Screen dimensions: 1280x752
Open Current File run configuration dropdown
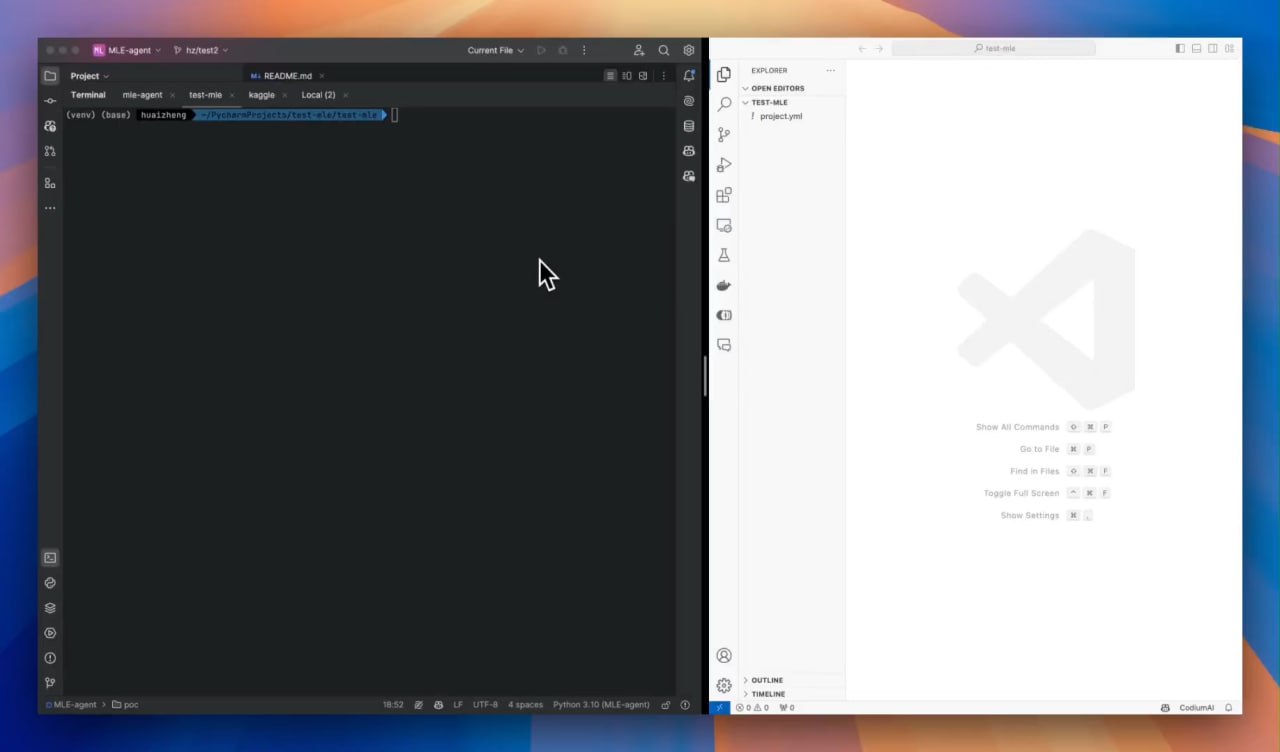tap(495, 50)
